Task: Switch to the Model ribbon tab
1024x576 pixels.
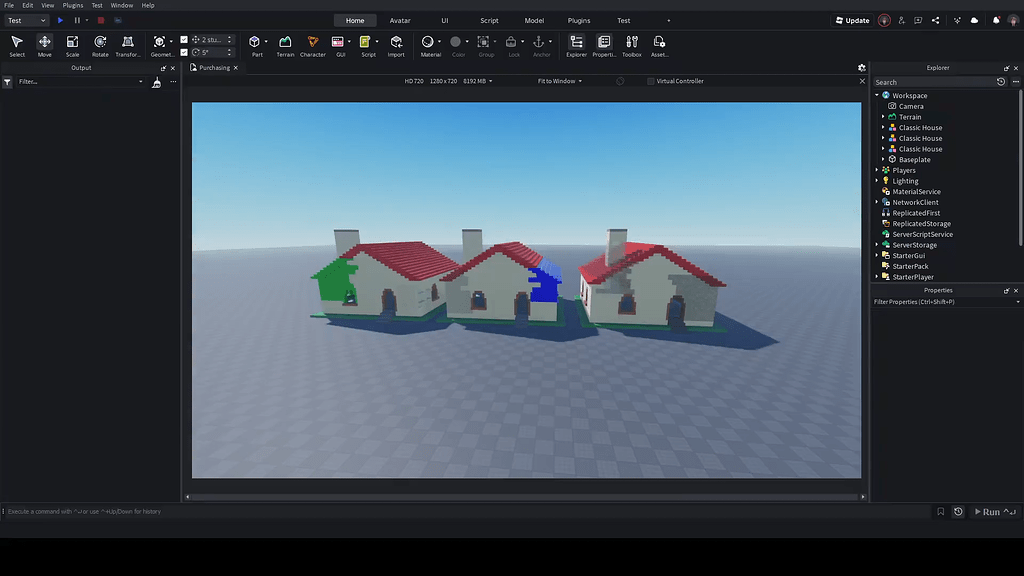Action: click(534, 20)
